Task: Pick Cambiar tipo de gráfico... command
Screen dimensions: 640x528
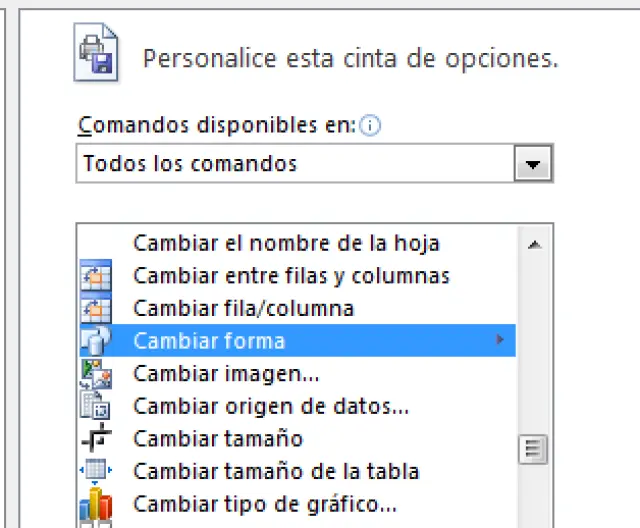Action: (265, 502)
